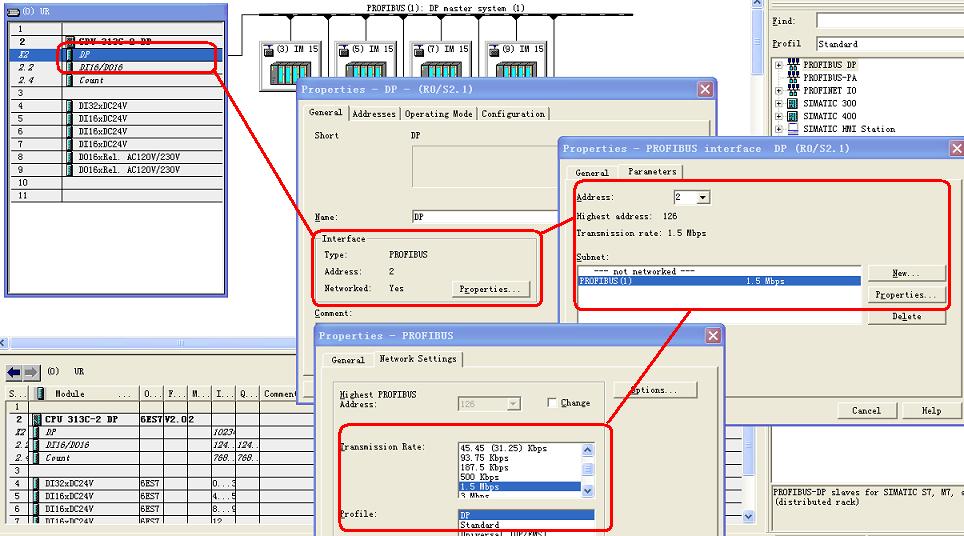
Task: Click the Options... button
Action: click(x=655, y=390)
